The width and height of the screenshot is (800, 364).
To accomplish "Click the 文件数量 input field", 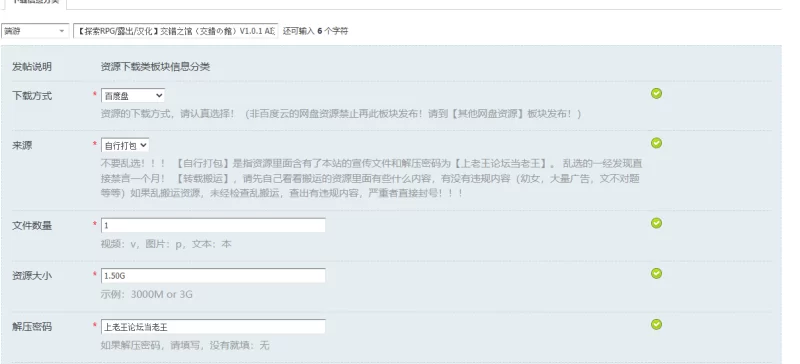I will click(213, 225).
